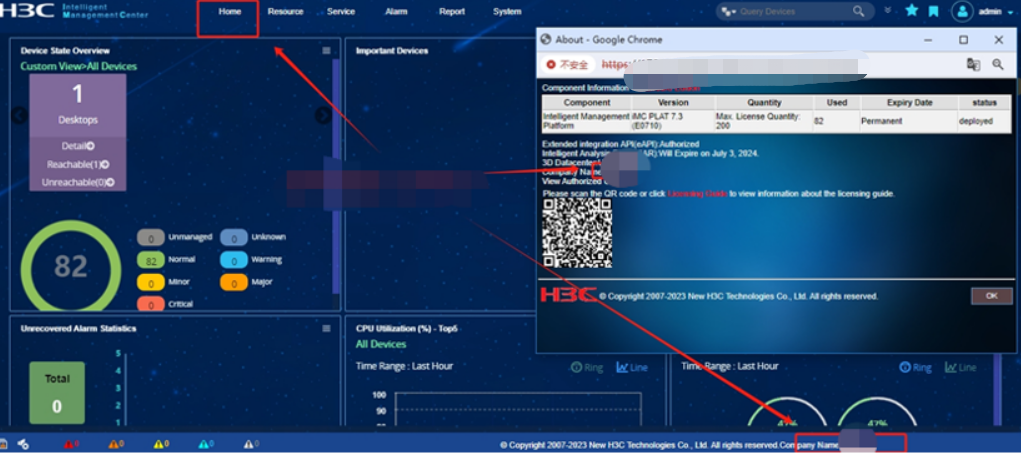1021x454 pixels.
Task: Click the translate page icon in About window
Action: click(973, 64)
